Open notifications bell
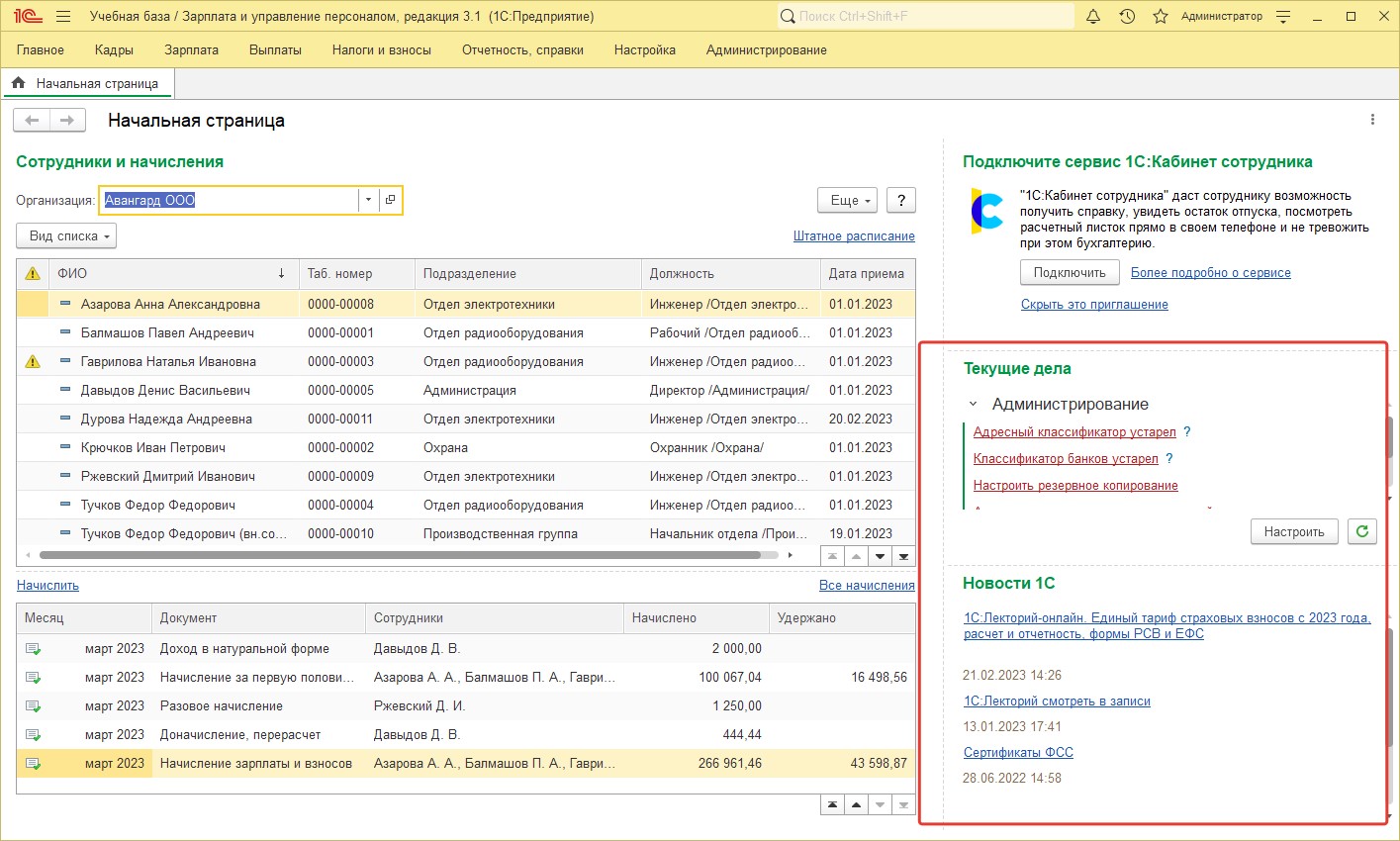The height and width of the screenshot is (841, 1400). tap(1093, 17)
